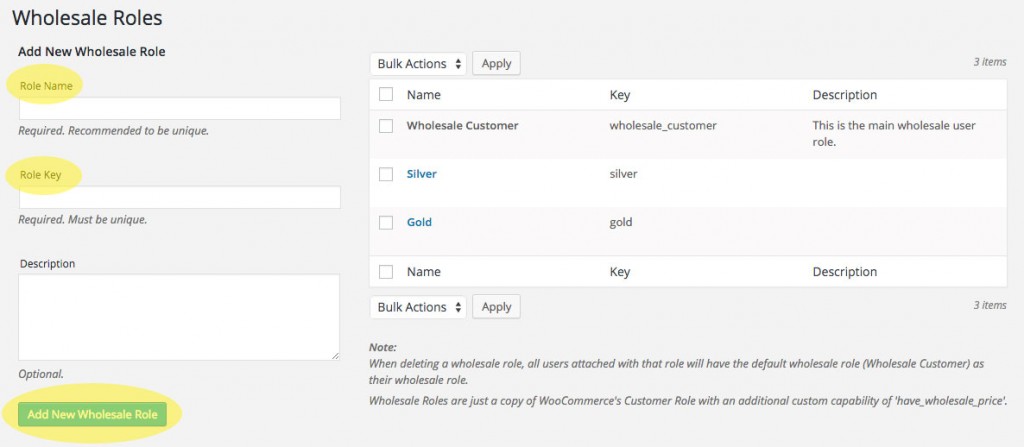Tick the Gold role checkbox

click(x=386, y=222)
